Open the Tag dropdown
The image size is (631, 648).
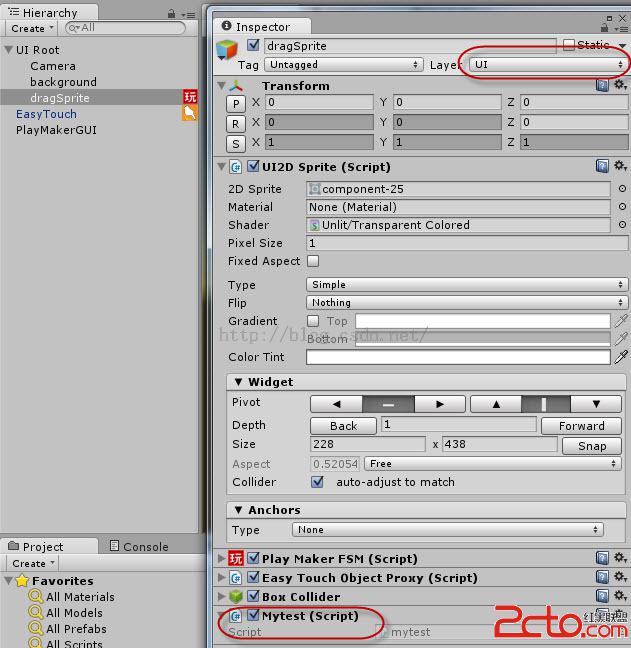344,64
